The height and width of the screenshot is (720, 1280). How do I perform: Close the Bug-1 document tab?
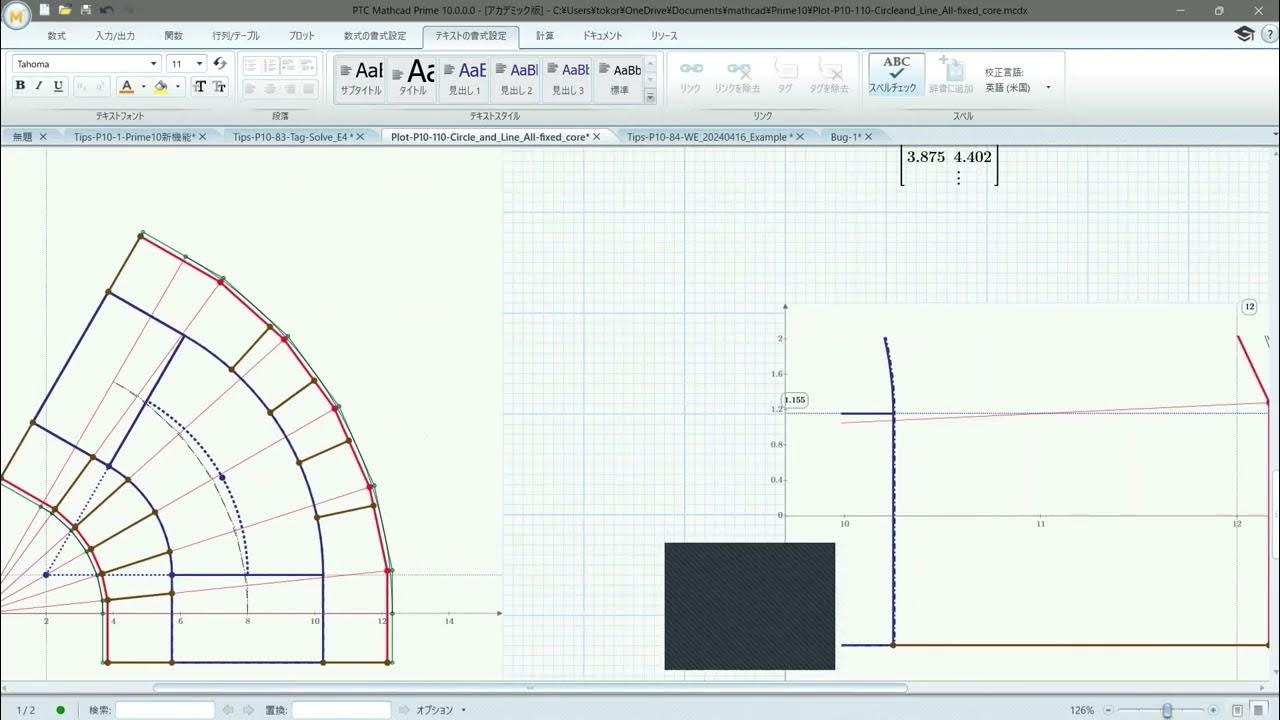(868, 137)
